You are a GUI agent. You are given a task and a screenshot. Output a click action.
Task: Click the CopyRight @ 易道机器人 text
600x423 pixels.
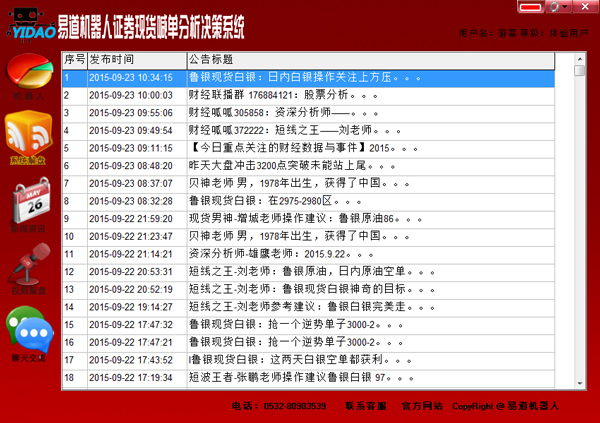pos(505,406)
